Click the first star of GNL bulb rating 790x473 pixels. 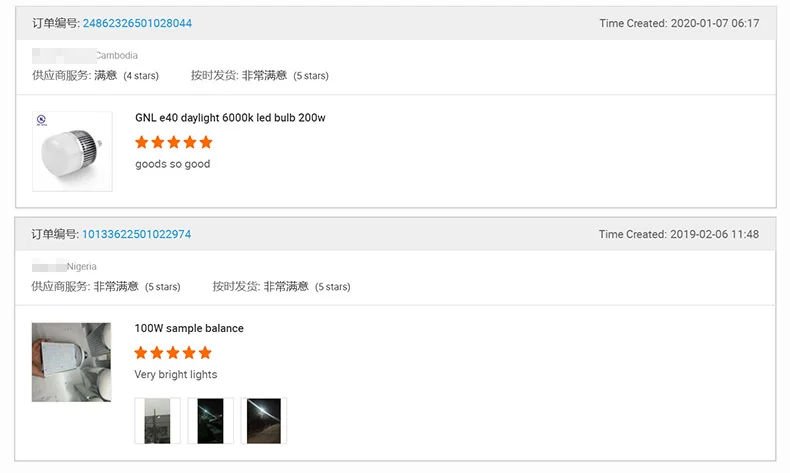tap(142, 142)
